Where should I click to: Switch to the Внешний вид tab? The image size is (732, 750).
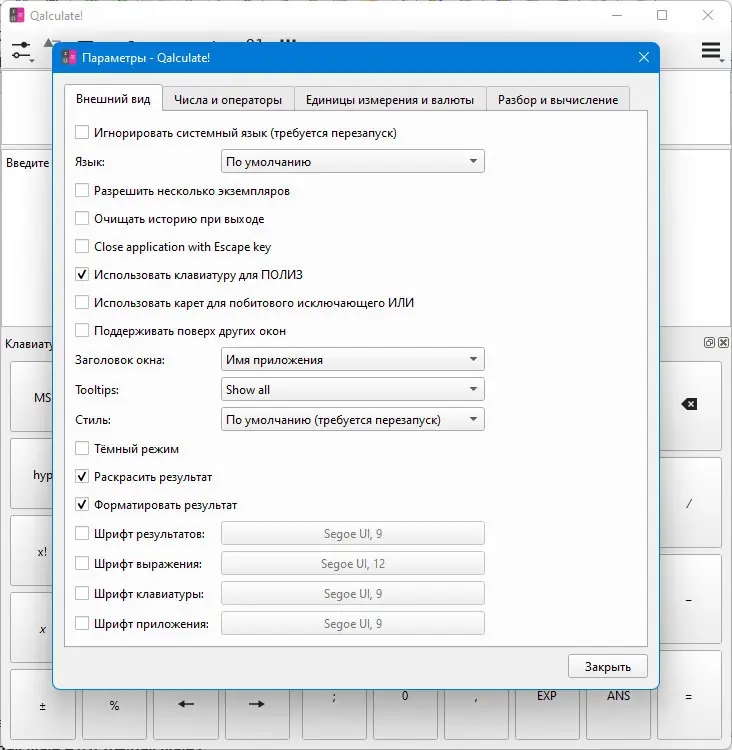click(113, 99)
